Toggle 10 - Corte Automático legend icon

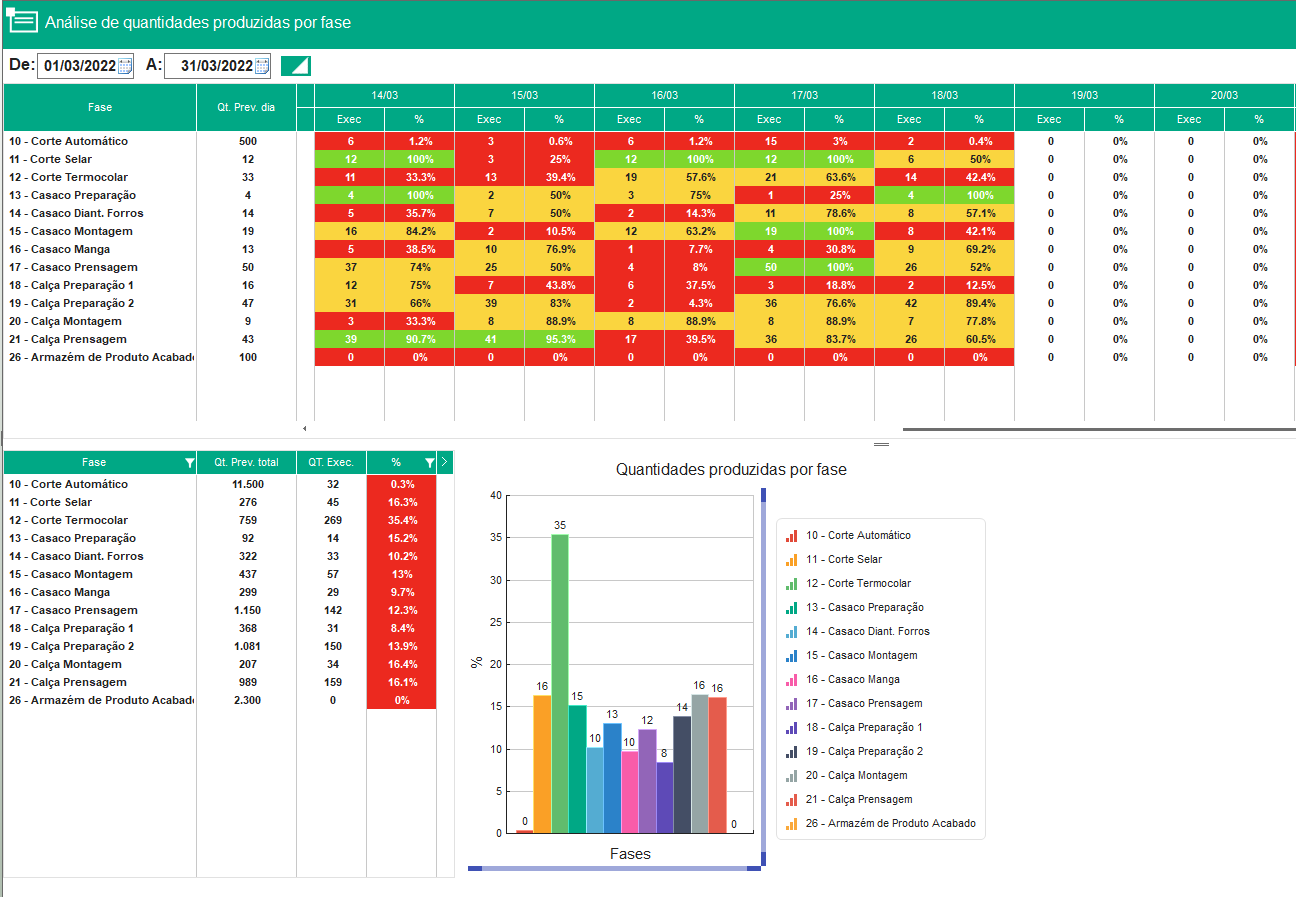(792, 536)
